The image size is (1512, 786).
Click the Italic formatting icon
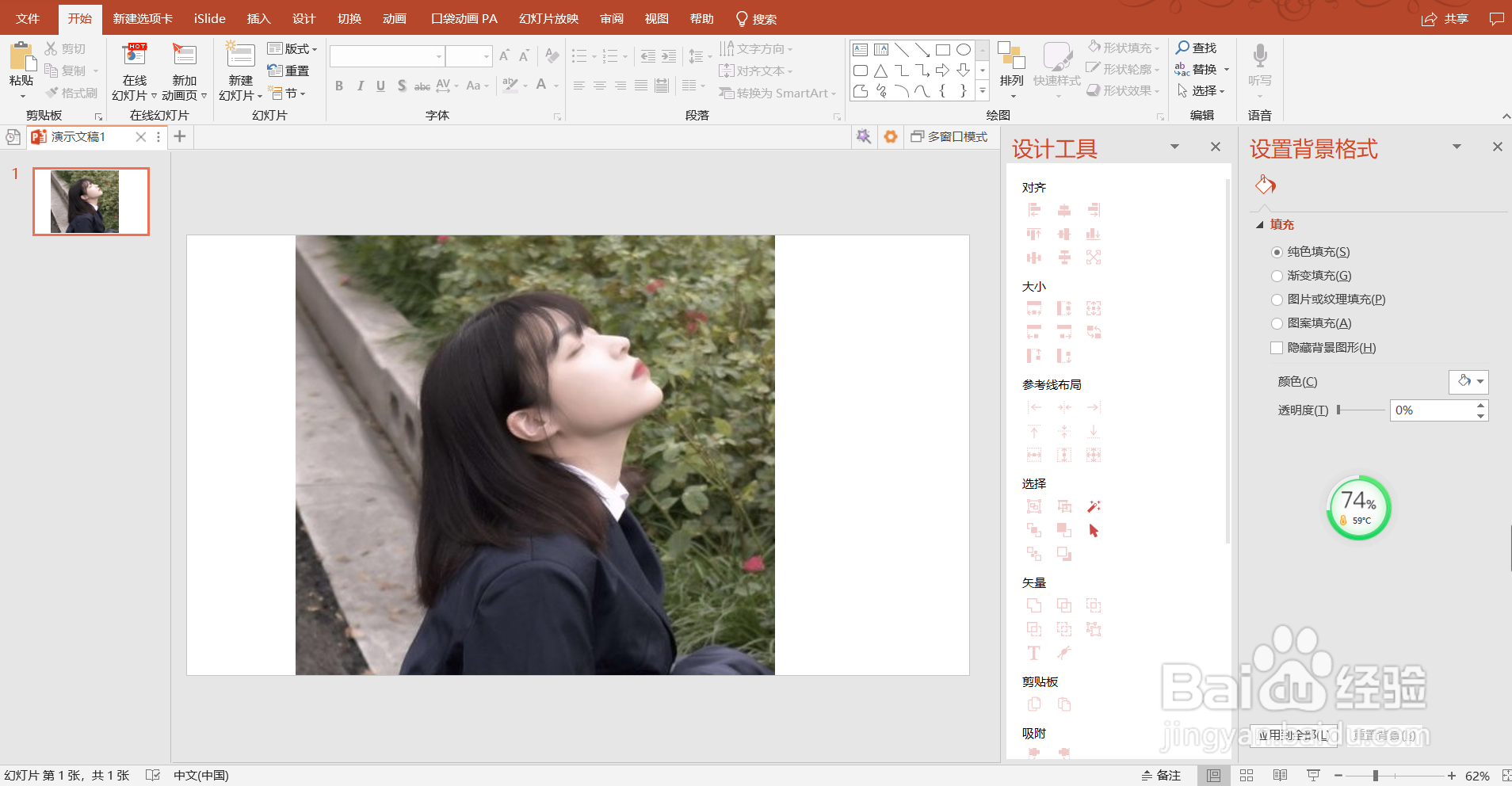[361, 86]
